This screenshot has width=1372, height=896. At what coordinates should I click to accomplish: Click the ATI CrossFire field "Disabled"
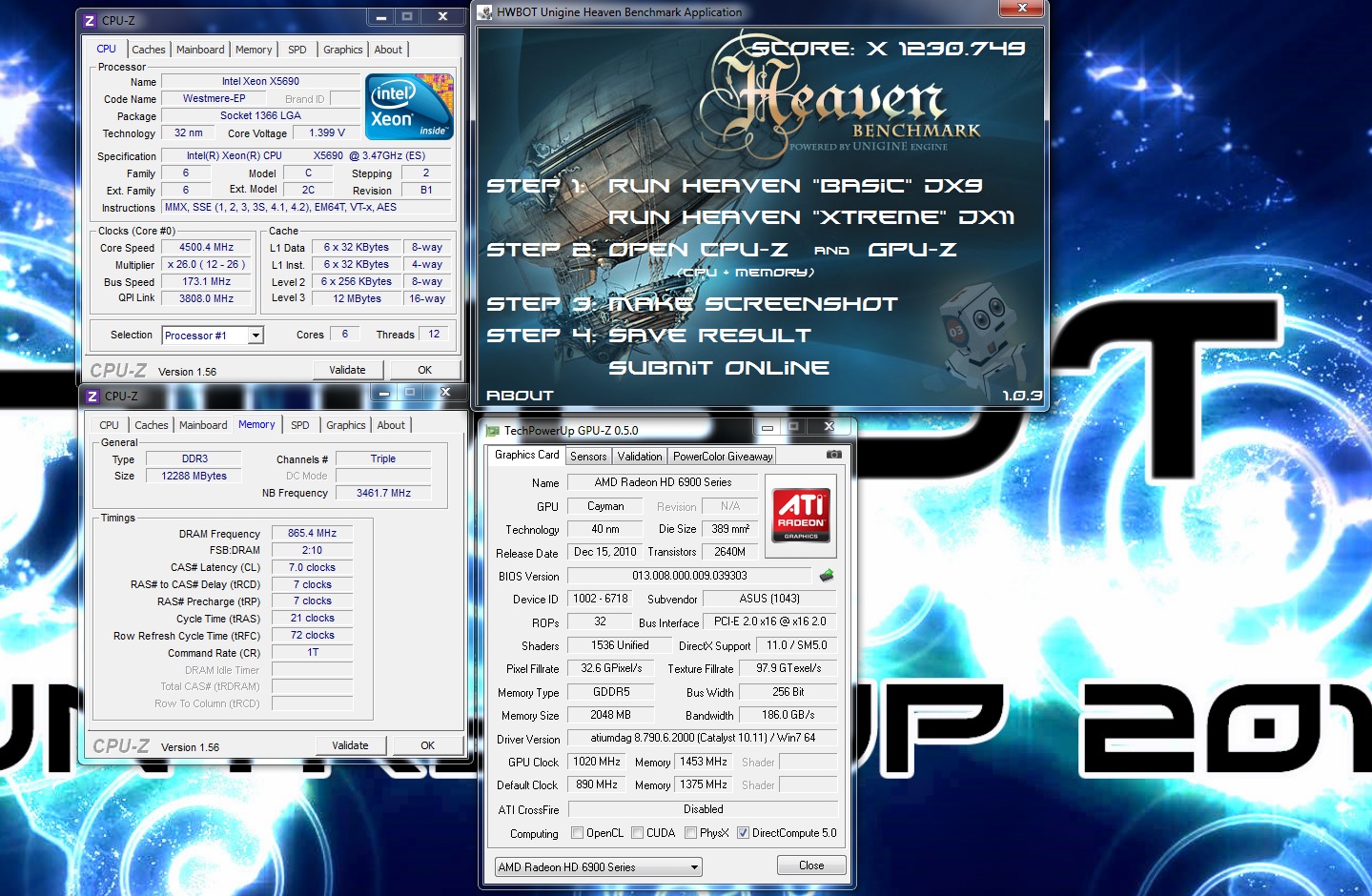tap(703, 809)
